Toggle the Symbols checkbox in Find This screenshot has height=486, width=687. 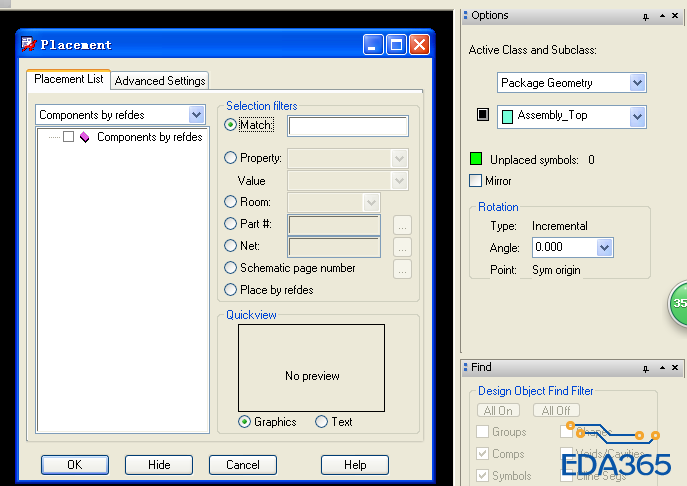(x=482, y=475)
